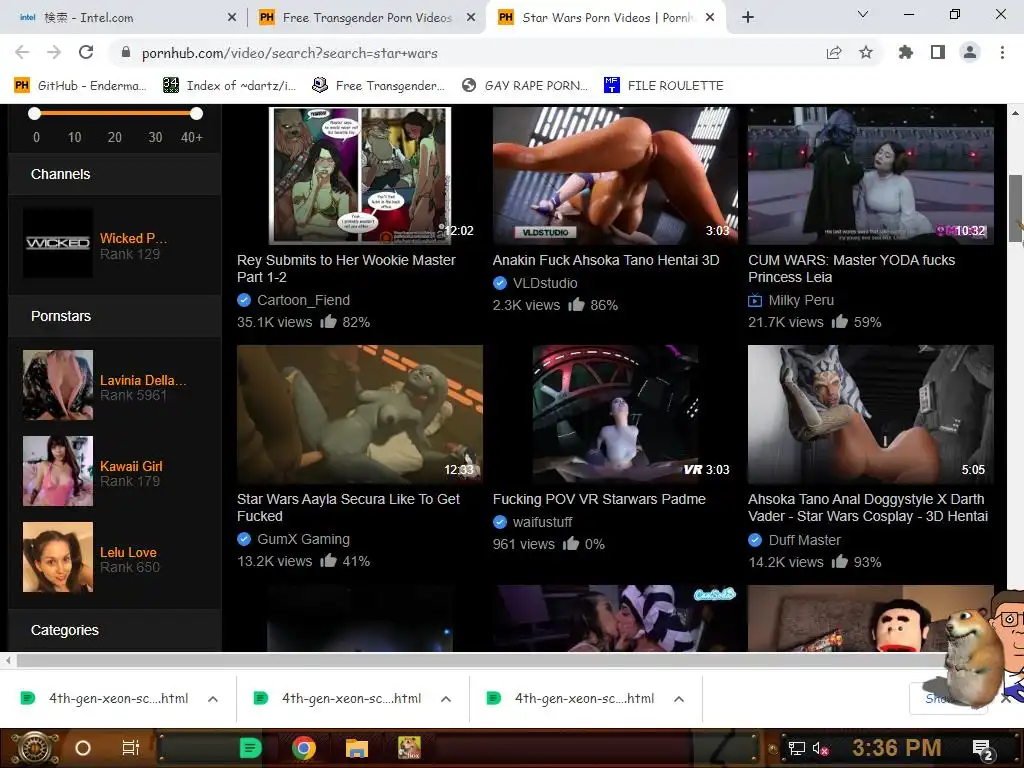Viewport: 1024px width, 768px height.
Task: Go back to the previous page
Action: click(22, 53)
